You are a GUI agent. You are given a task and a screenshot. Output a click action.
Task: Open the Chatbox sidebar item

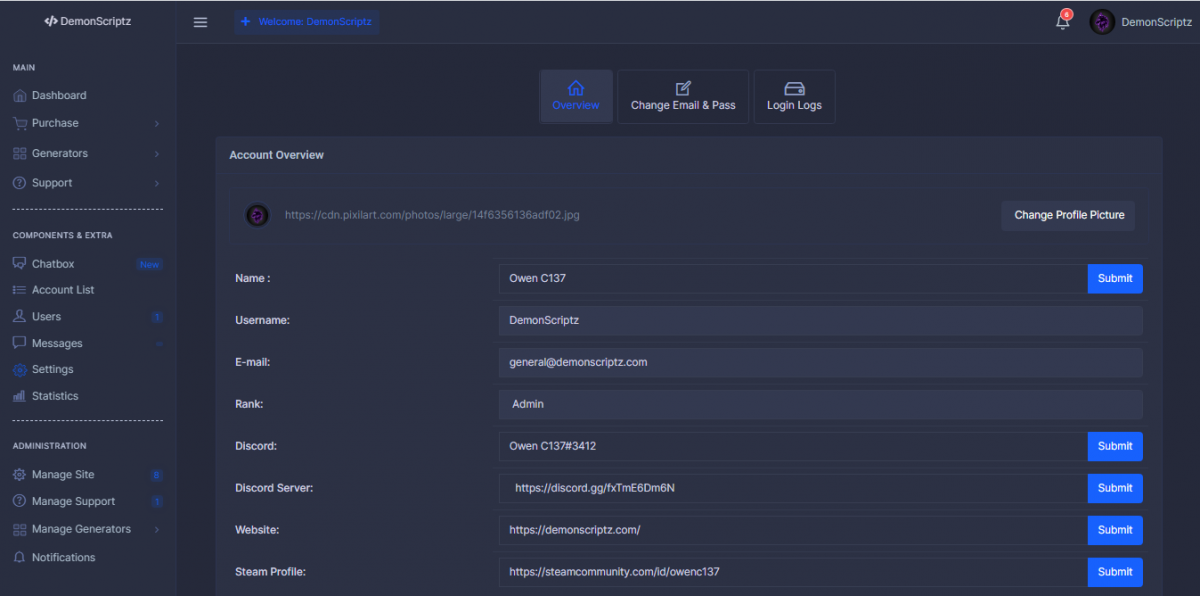52,264
